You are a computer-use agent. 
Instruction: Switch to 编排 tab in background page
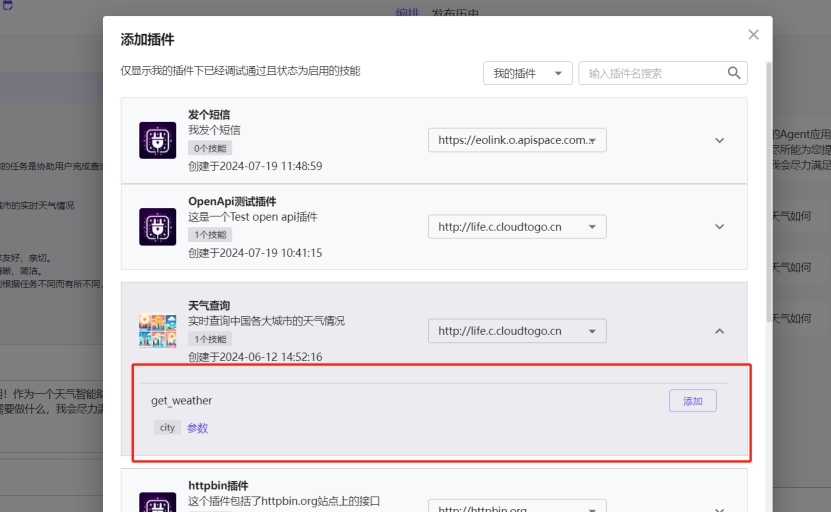coord(407,13)
